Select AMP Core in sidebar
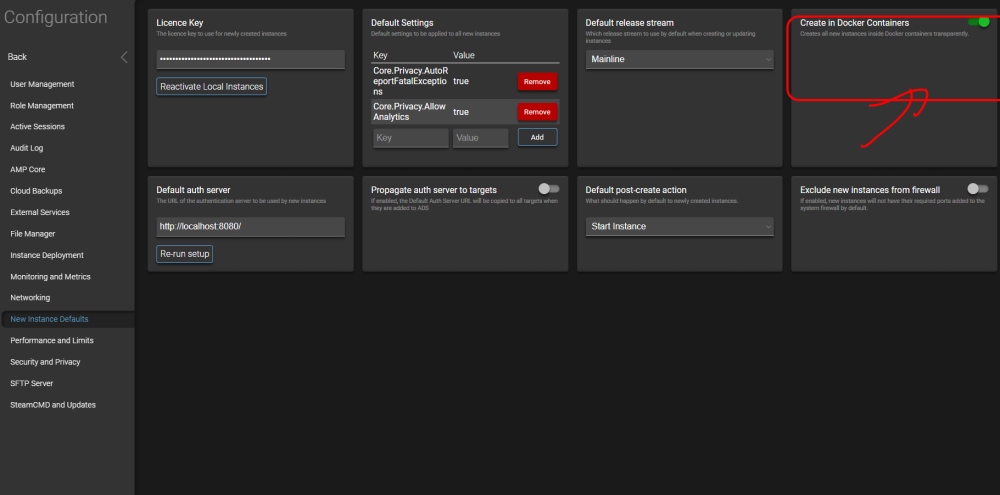1000x495 pixels. [27, 170]
